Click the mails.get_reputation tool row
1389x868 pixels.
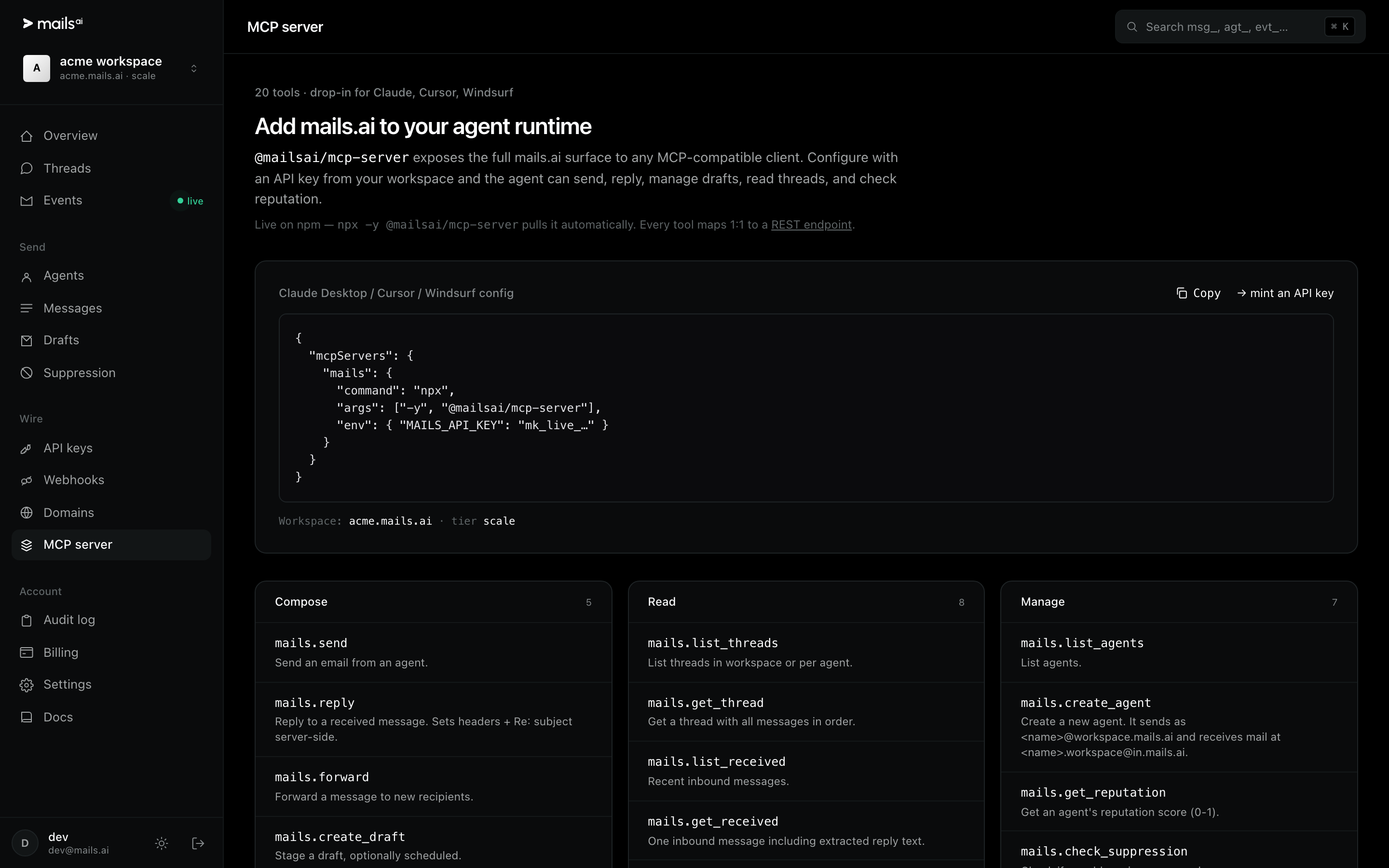tap(1179, 802)
